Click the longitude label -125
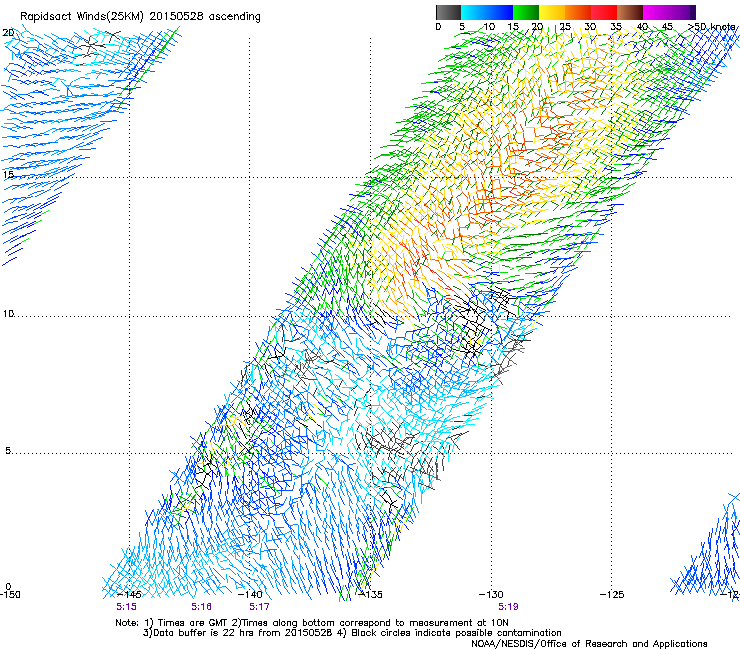This screenshot has width=740, height=650. [612, 594]
